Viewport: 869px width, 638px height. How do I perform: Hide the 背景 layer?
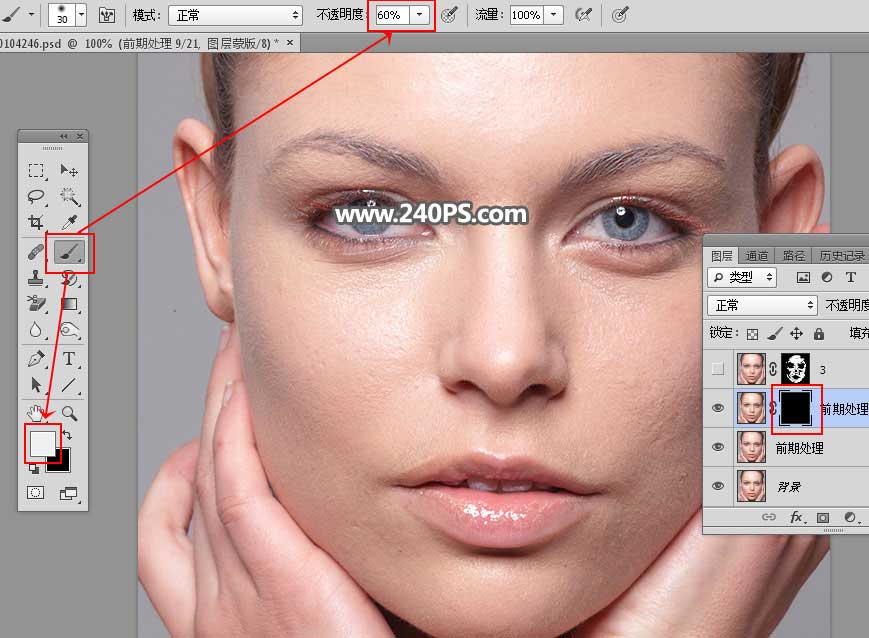coord(718,486)
